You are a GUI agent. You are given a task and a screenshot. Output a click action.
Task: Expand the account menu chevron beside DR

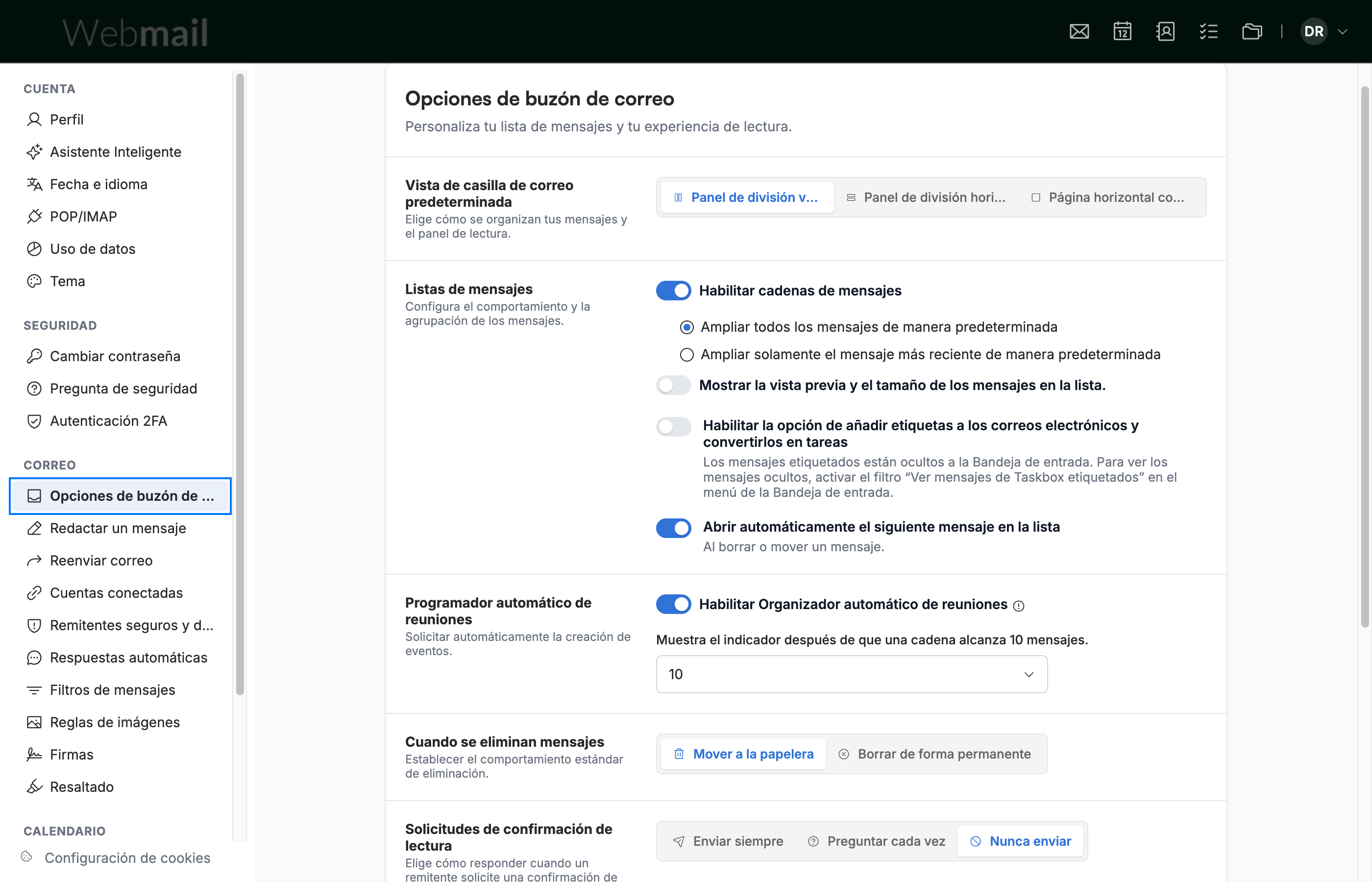(1342, 31)
